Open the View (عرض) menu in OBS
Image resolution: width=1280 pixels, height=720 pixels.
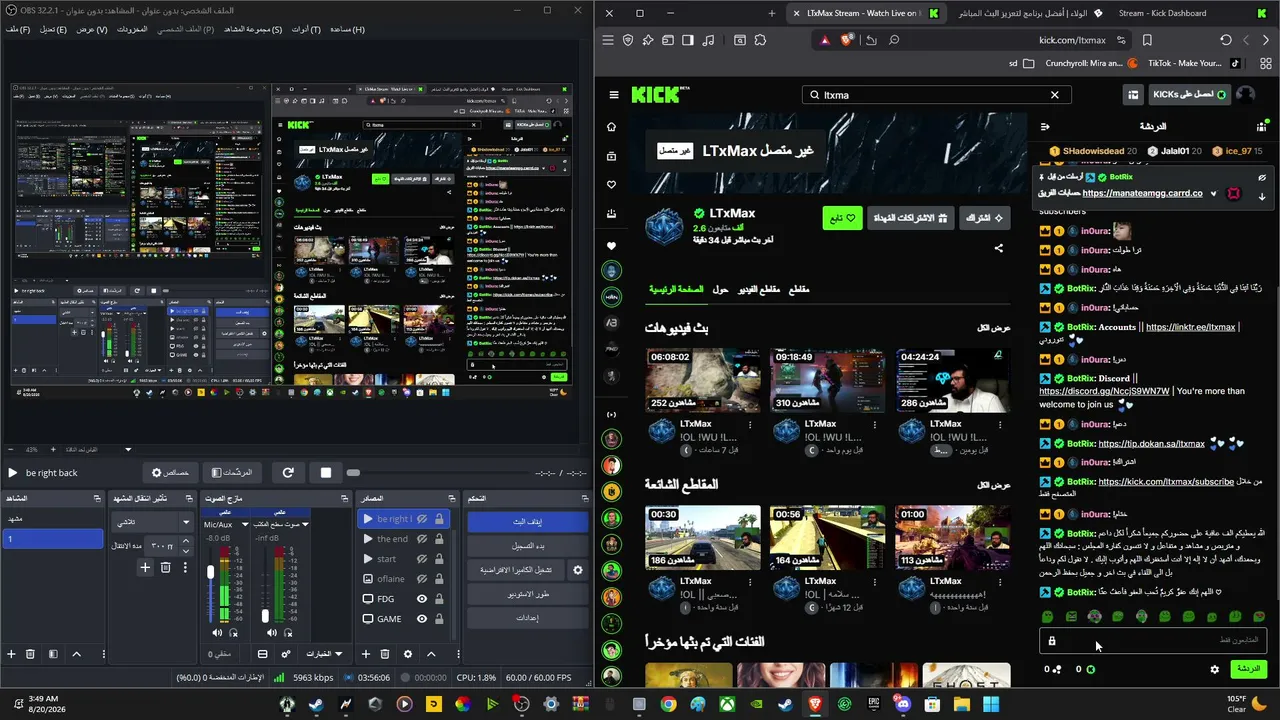tap(92, 29)
